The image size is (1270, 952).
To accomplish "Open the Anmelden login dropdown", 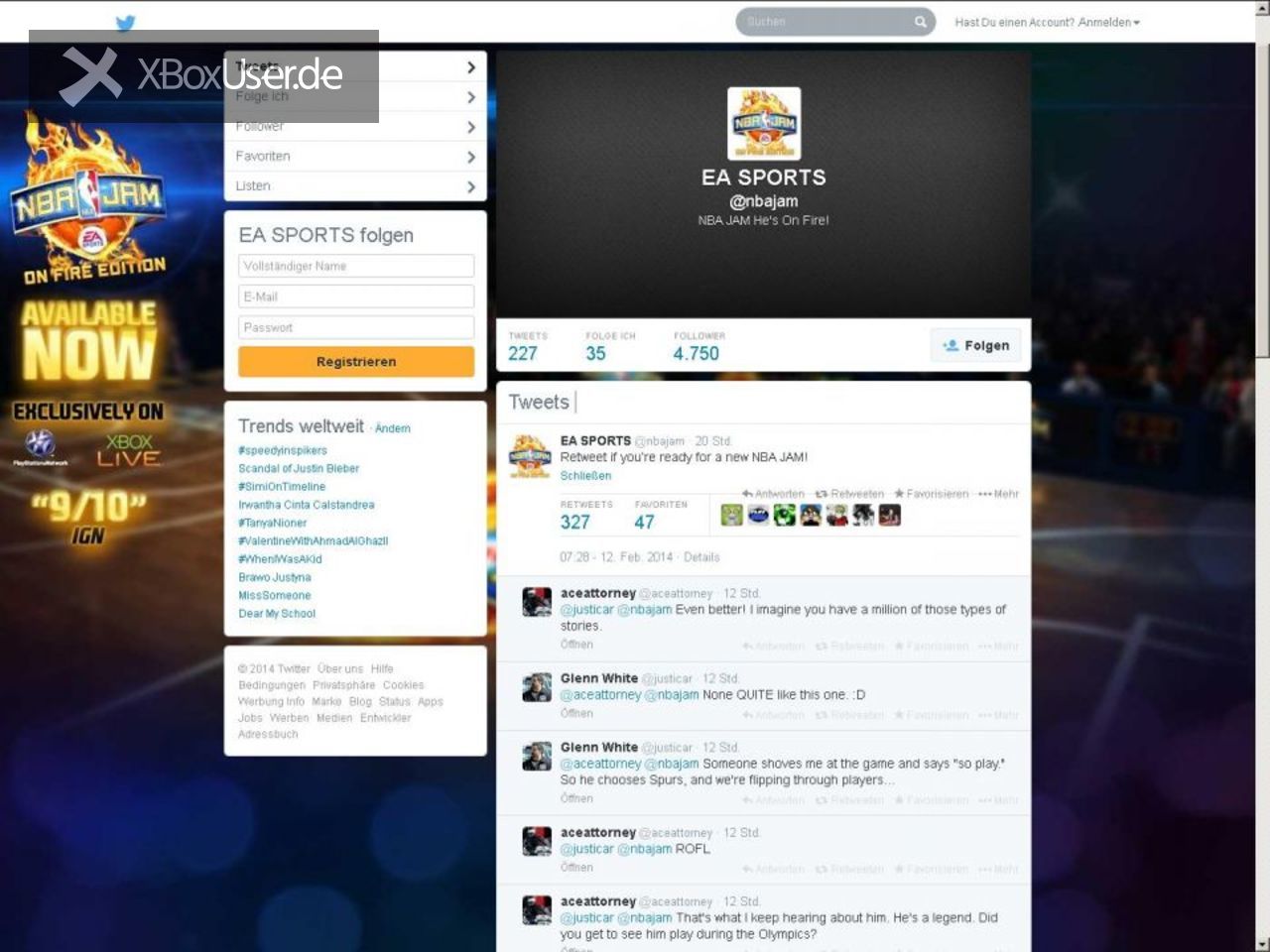I will [x=1108, y=22].
